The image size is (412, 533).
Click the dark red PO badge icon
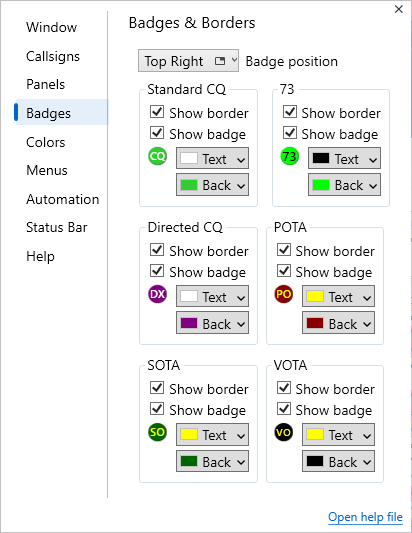tap(284, 294)
